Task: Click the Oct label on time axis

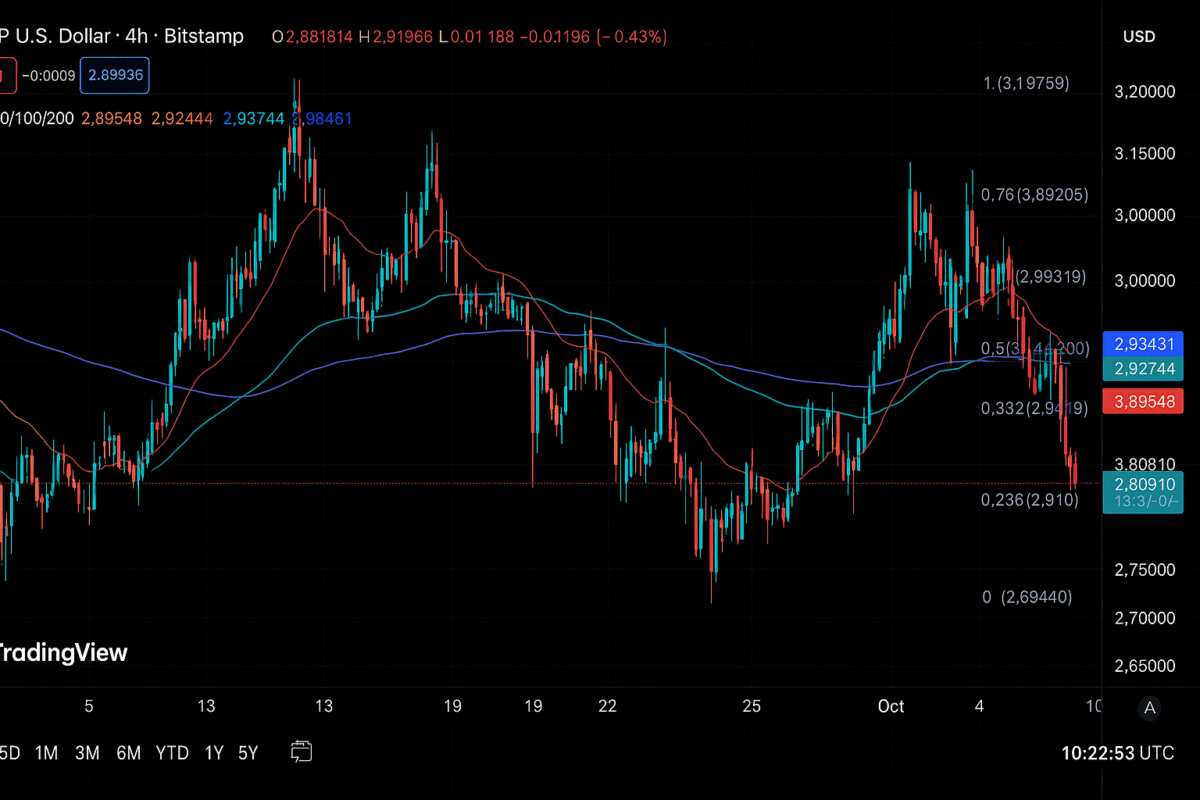Action: pos(890,706)
